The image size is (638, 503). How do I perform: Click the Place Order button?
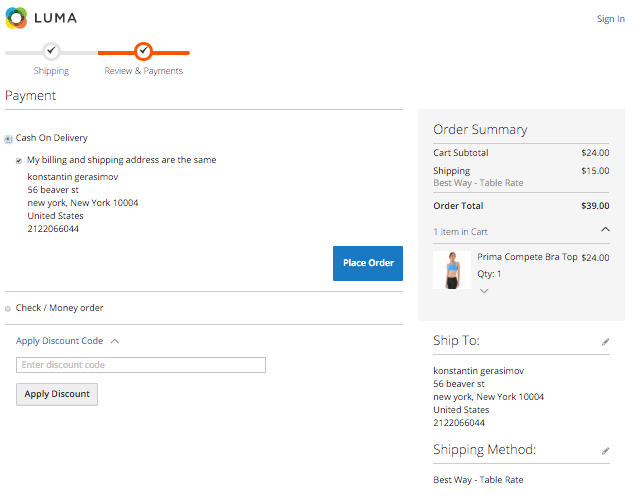368,263
